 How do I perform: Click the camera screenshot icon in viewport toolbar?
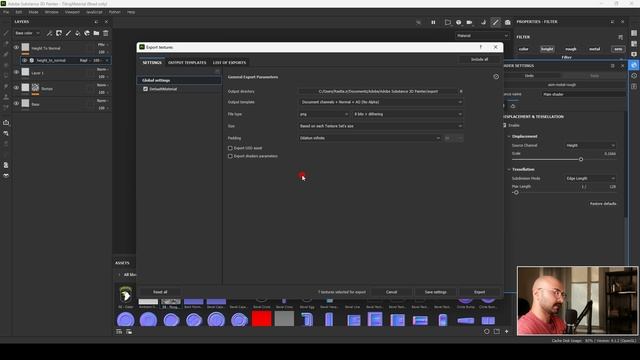point(507,22)
